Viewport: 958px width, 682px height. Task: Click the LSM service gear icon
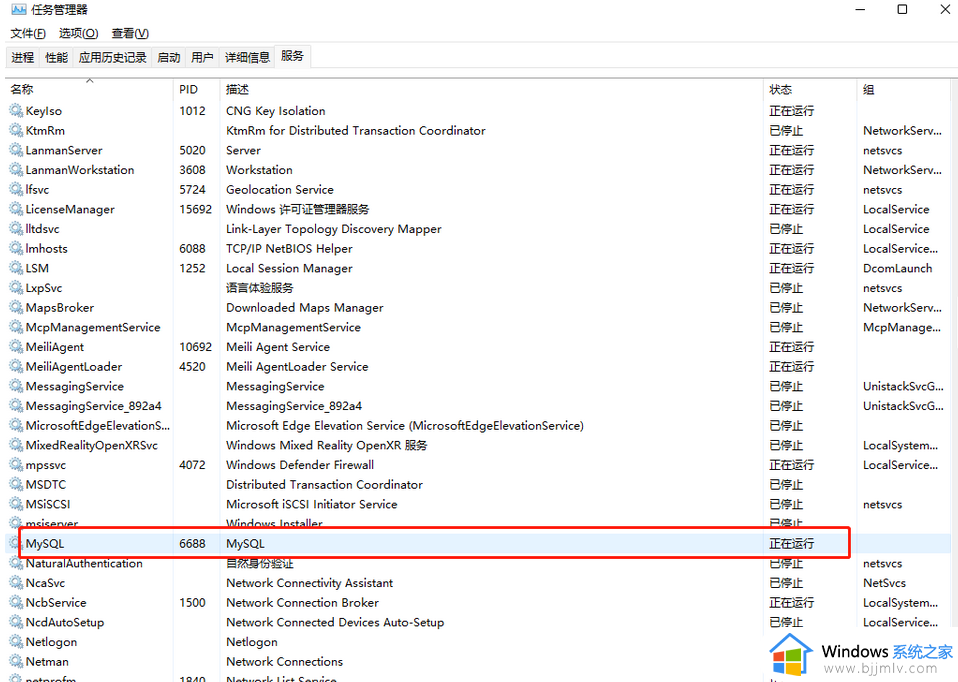point(16,268)
